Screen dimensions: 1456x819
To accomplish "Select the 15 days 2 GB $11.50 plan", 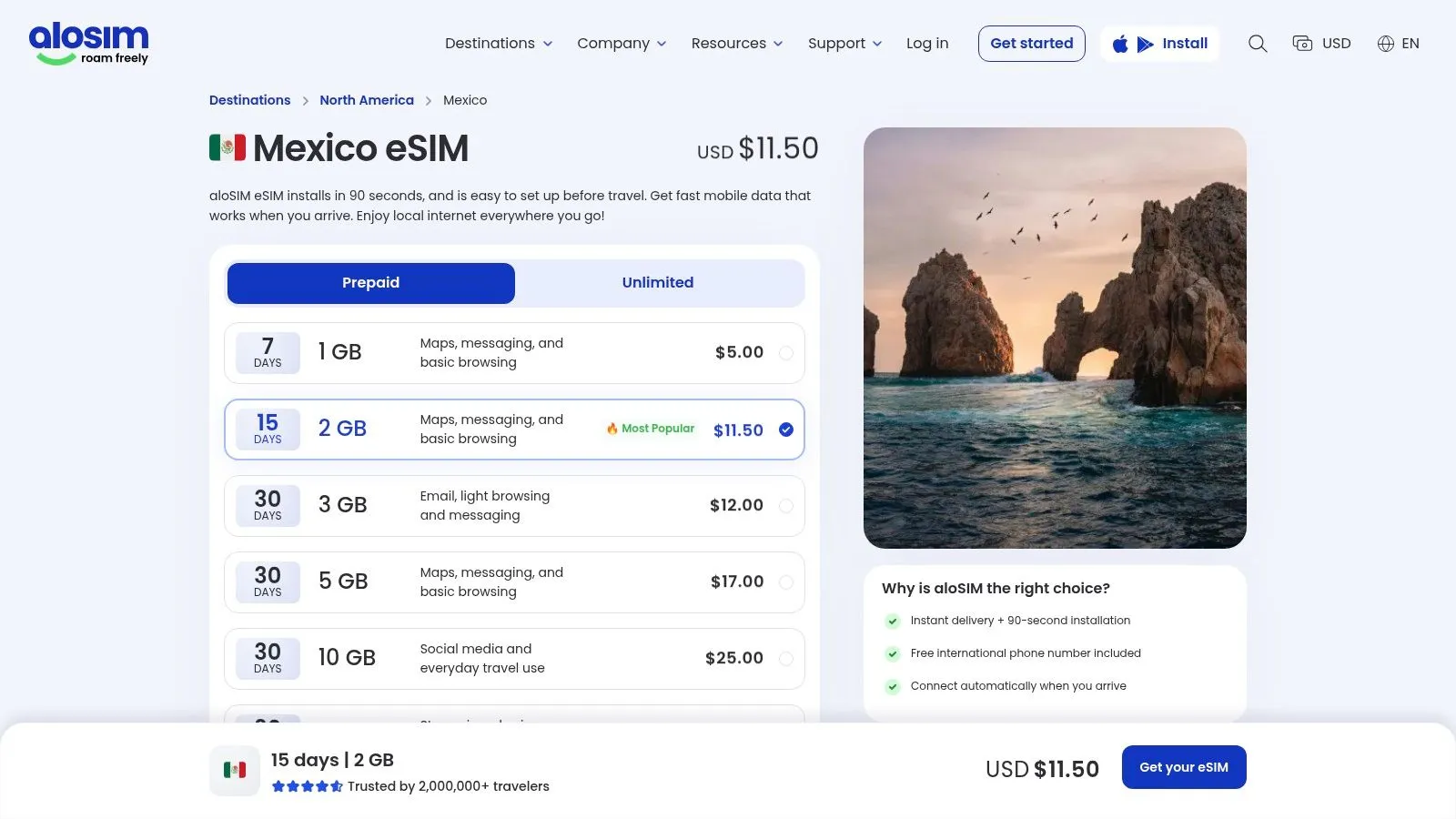I will [x=514, y=430].
